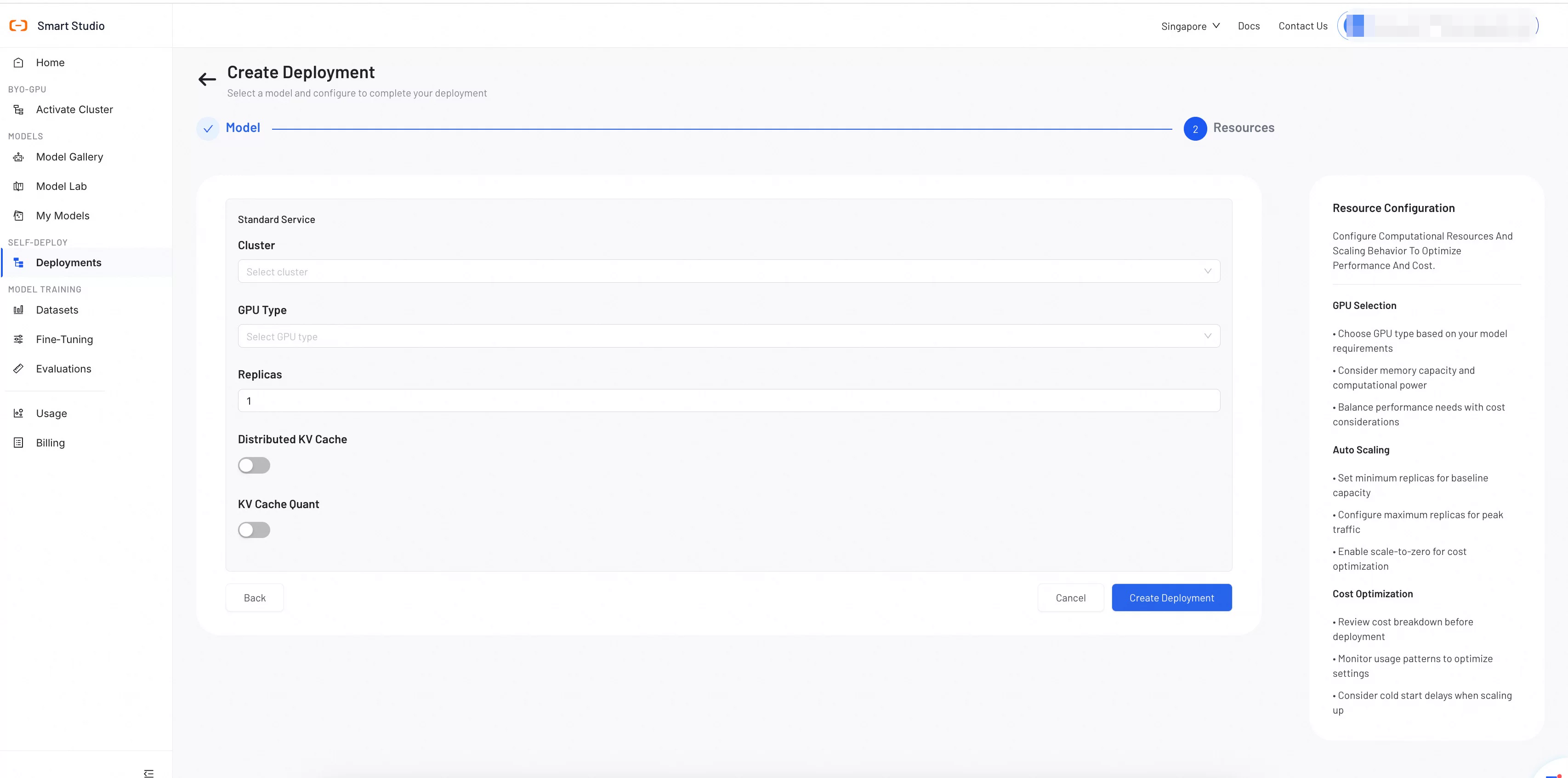Enable the KV Cache Quant toggle
The width and height of the screenshot is (1568, 778).
point(254,530)
